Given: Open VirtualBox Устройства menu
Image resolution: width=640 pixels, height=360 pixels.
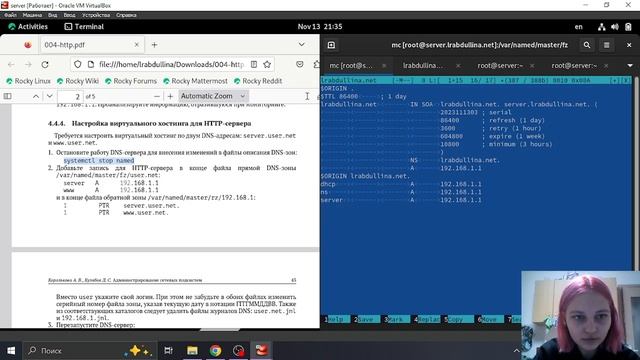Looking at the screenshot, I should pyautogui.click(x=96, y=15).
